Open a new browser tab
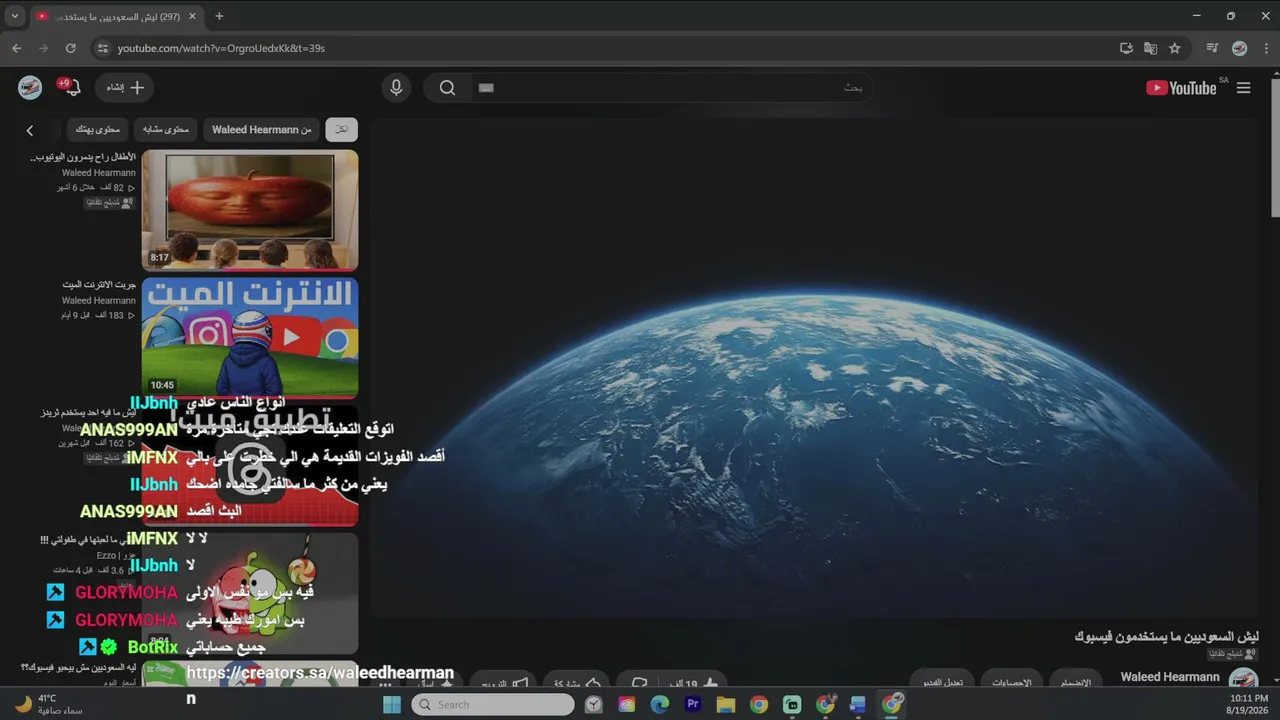 click(219, 16)
